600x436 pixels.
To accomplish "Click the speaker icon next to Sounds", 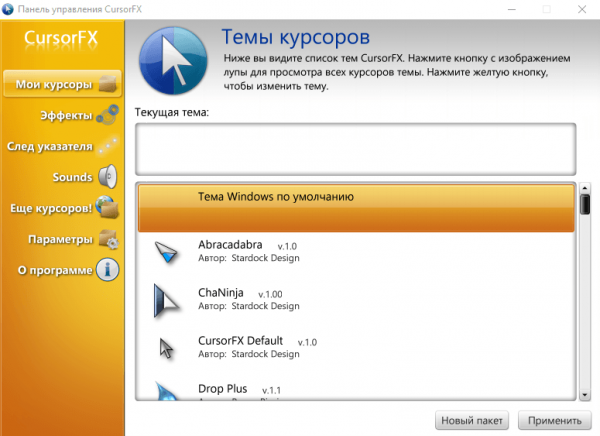I will pyautogui.click(x=108, y=176).
